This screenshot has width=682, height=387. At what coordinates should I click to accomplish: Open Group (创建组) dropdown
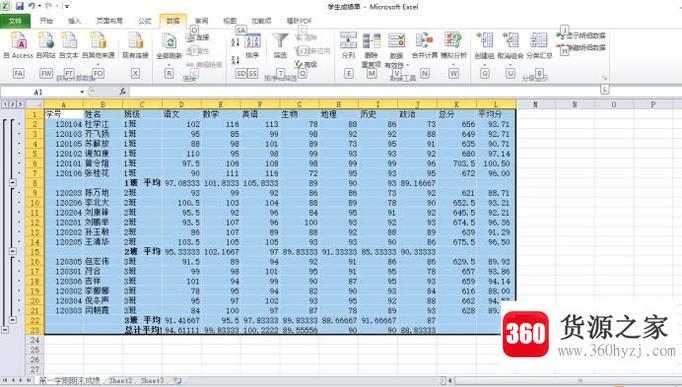tap(485, 65)
